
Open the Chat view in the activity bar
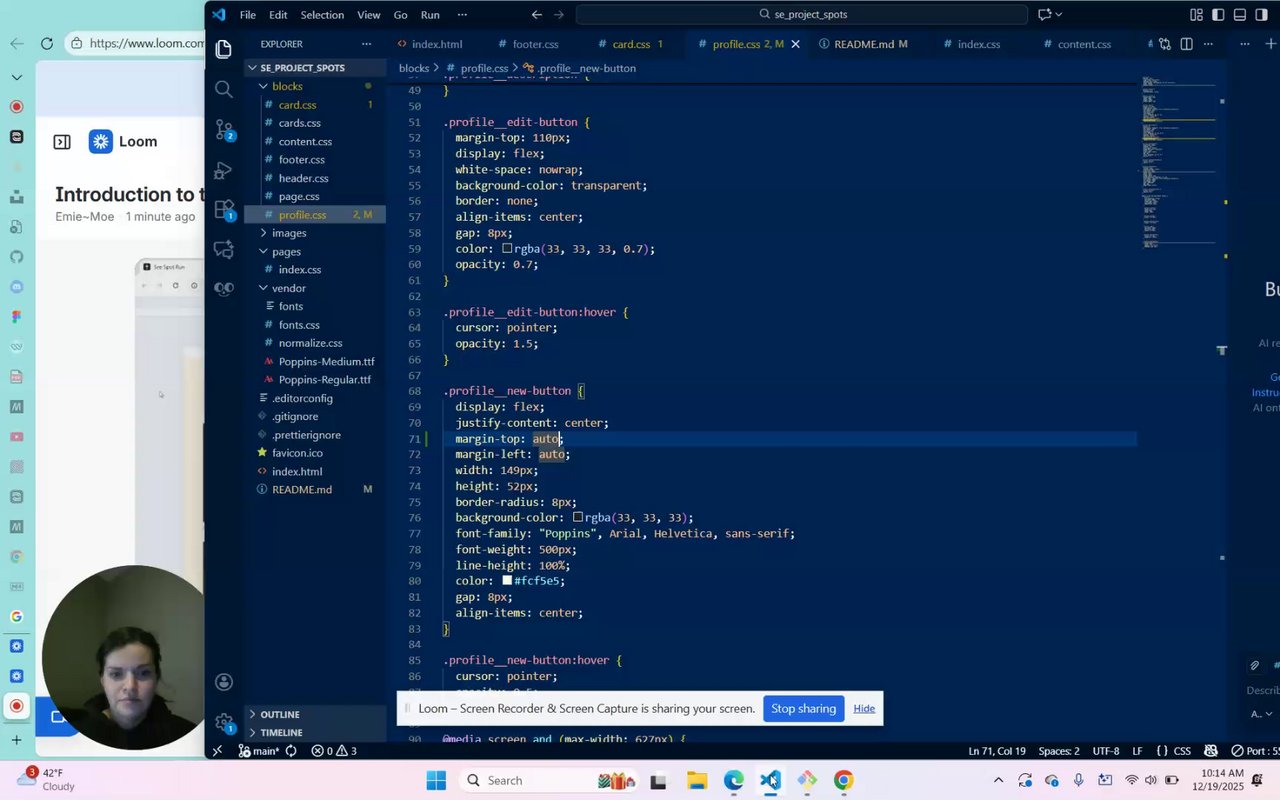[x=224, y=249]
